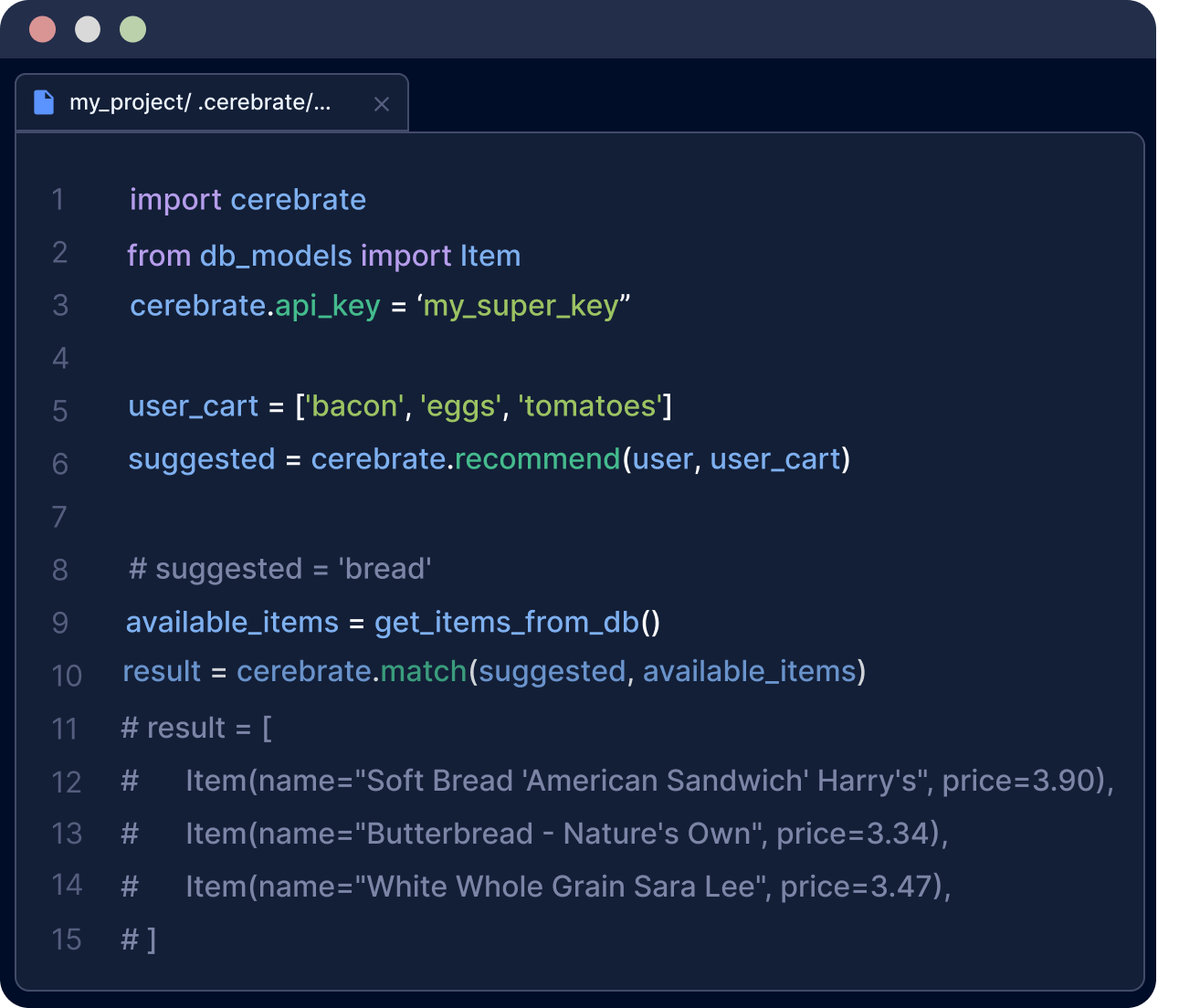Place cursor on 'import cerebrate' text
1200x1008 pixels.
(247, 199)
